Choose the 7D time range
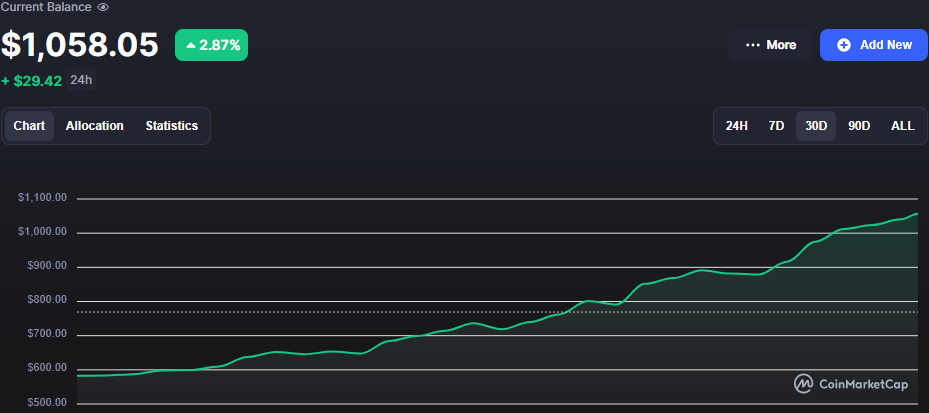The height and width of the screenshot is (413, 929). coord(776,126)
